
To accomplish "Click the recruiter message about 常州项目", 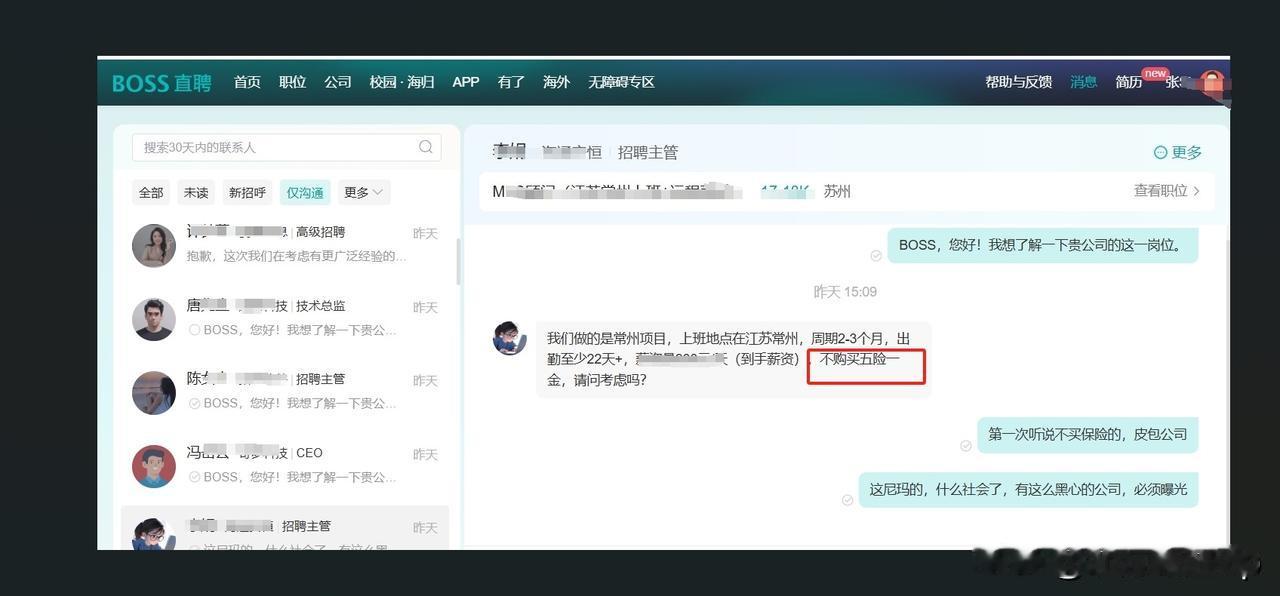I will click(x=734, y=359).
